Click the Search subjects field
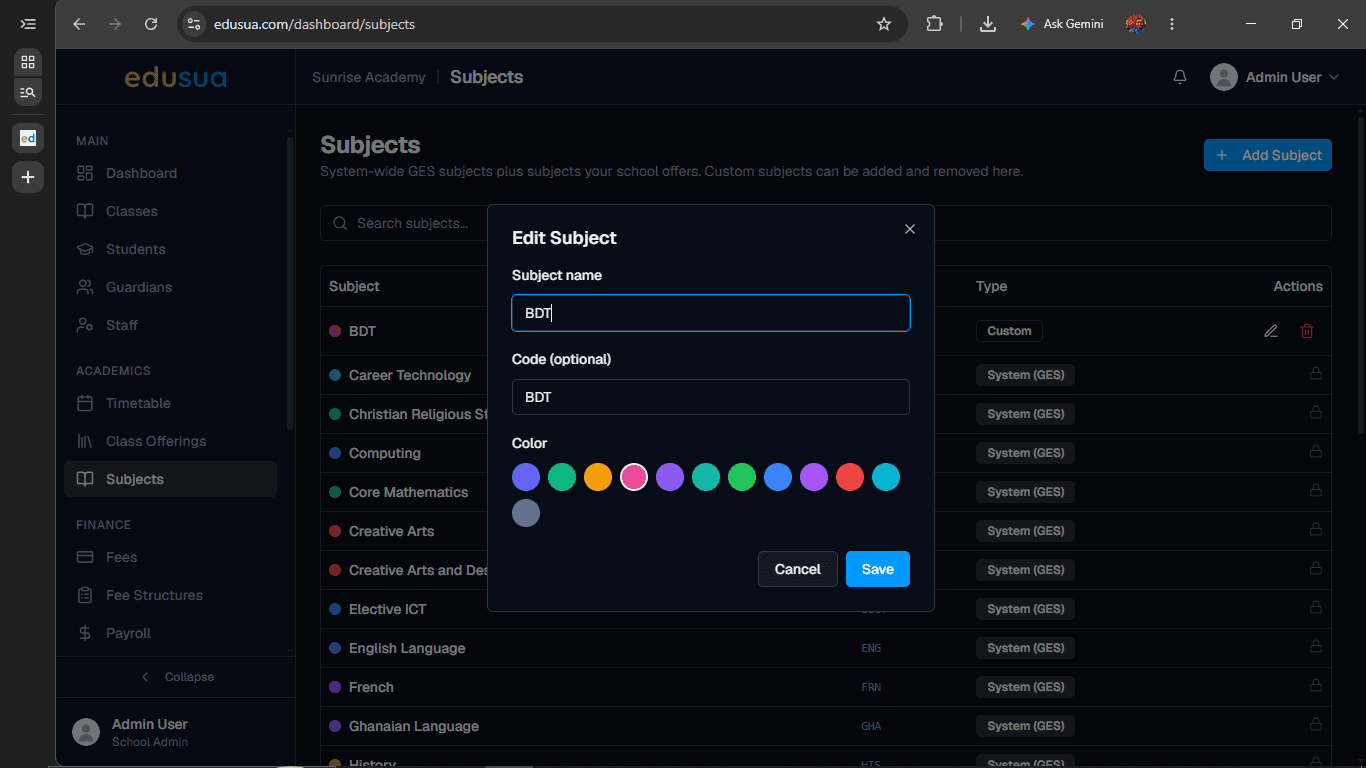The height and width of the screenshot is (768, 1366). click(826, 223)
